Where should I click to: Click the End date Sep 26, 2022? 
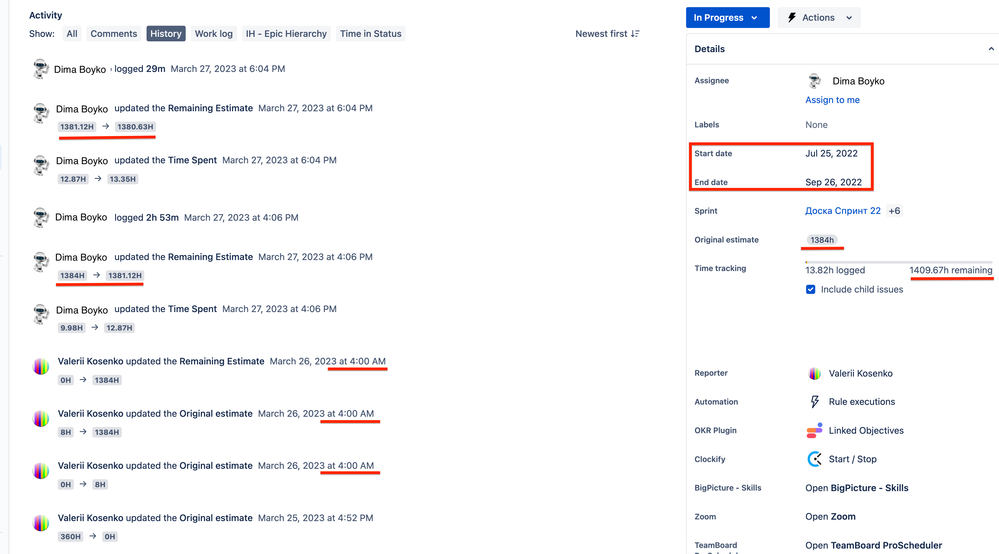[x=833, y=182]
